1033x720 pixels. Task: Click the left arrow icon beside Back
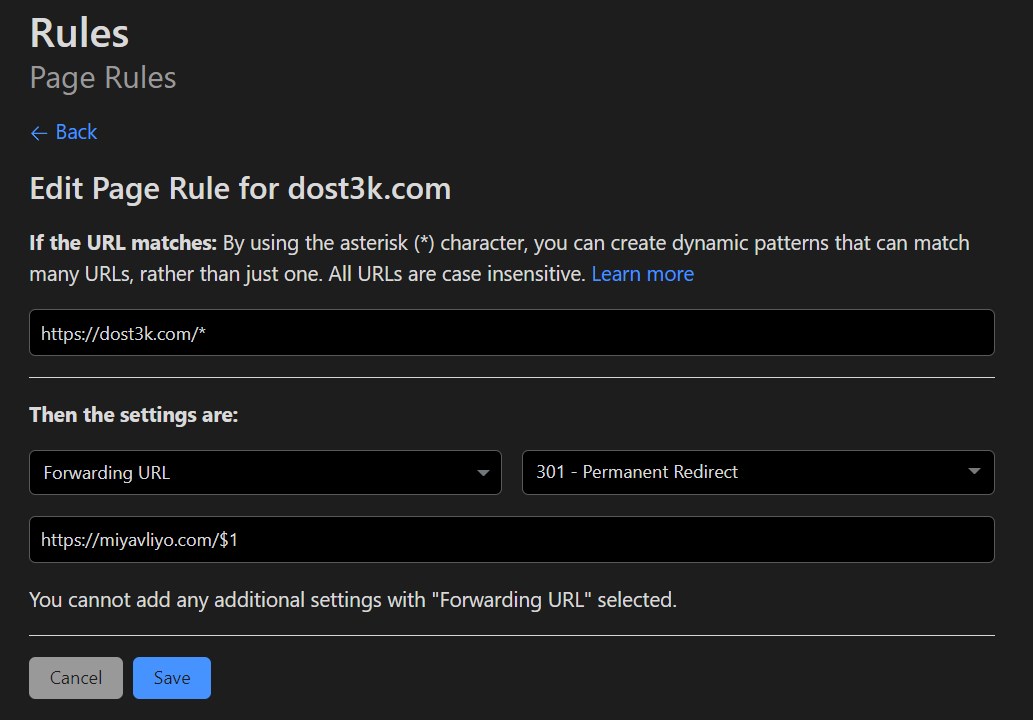click(39, 133)
